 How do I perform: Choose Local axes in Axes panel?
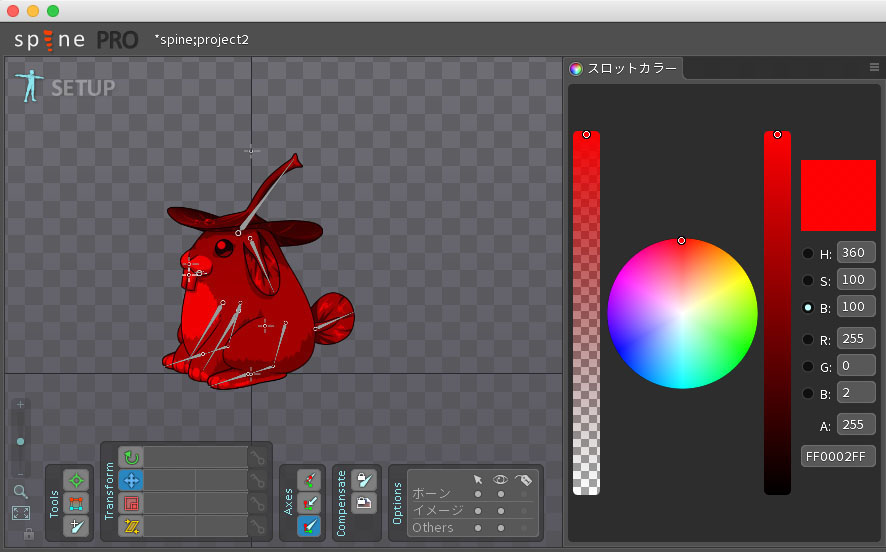(x=309, y=480)
